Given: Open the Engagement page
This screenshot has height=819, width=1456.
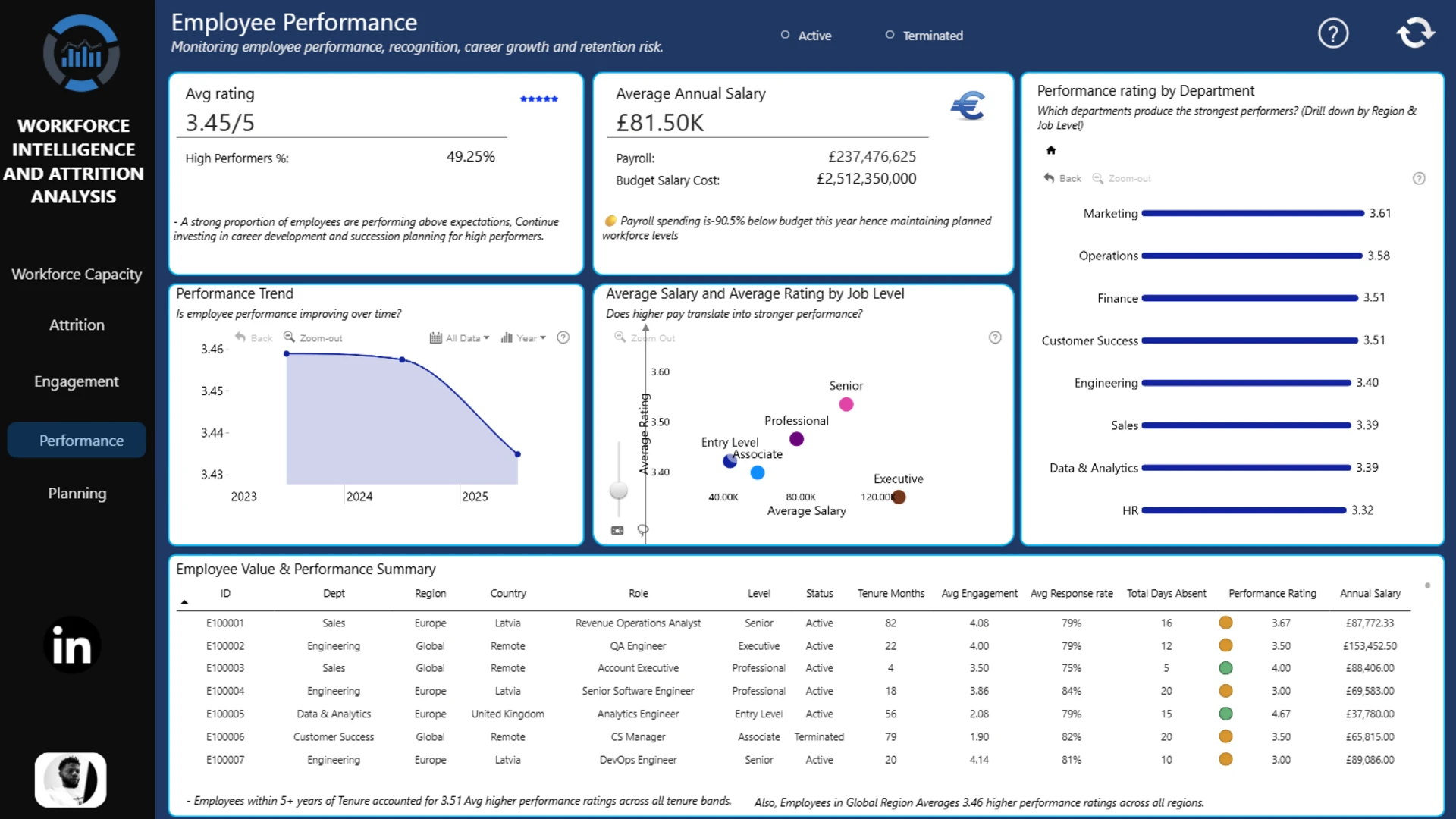Looking at the screenshot, I should [x=77, y=381].
